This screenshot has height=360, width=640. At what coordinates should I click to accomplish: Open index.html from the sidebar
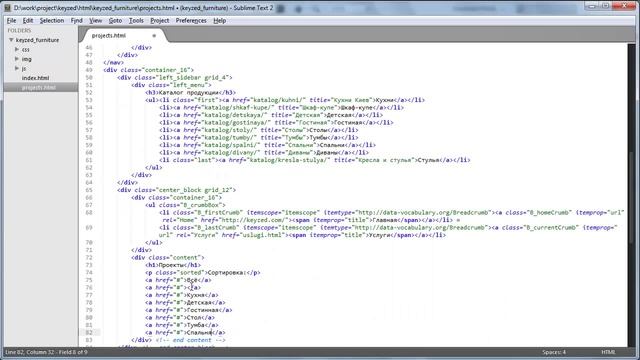click(36, 78)
